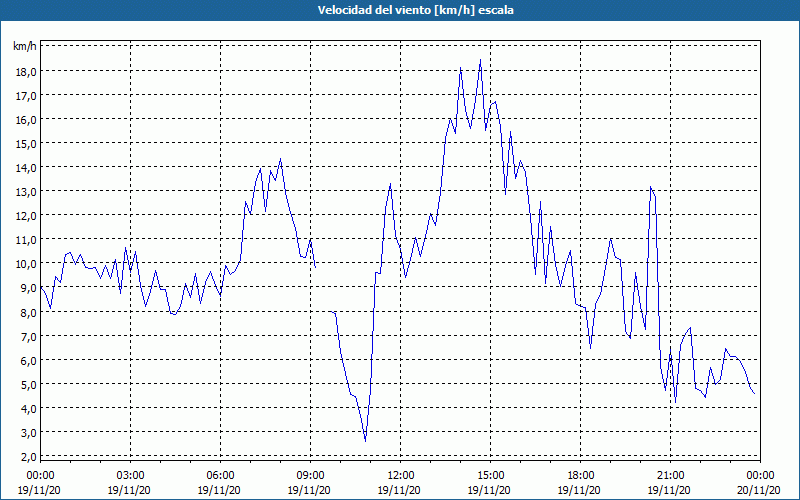Click the 19/11/20 date under 18:00
Viewport: 800px width, 500px height.
579,490
